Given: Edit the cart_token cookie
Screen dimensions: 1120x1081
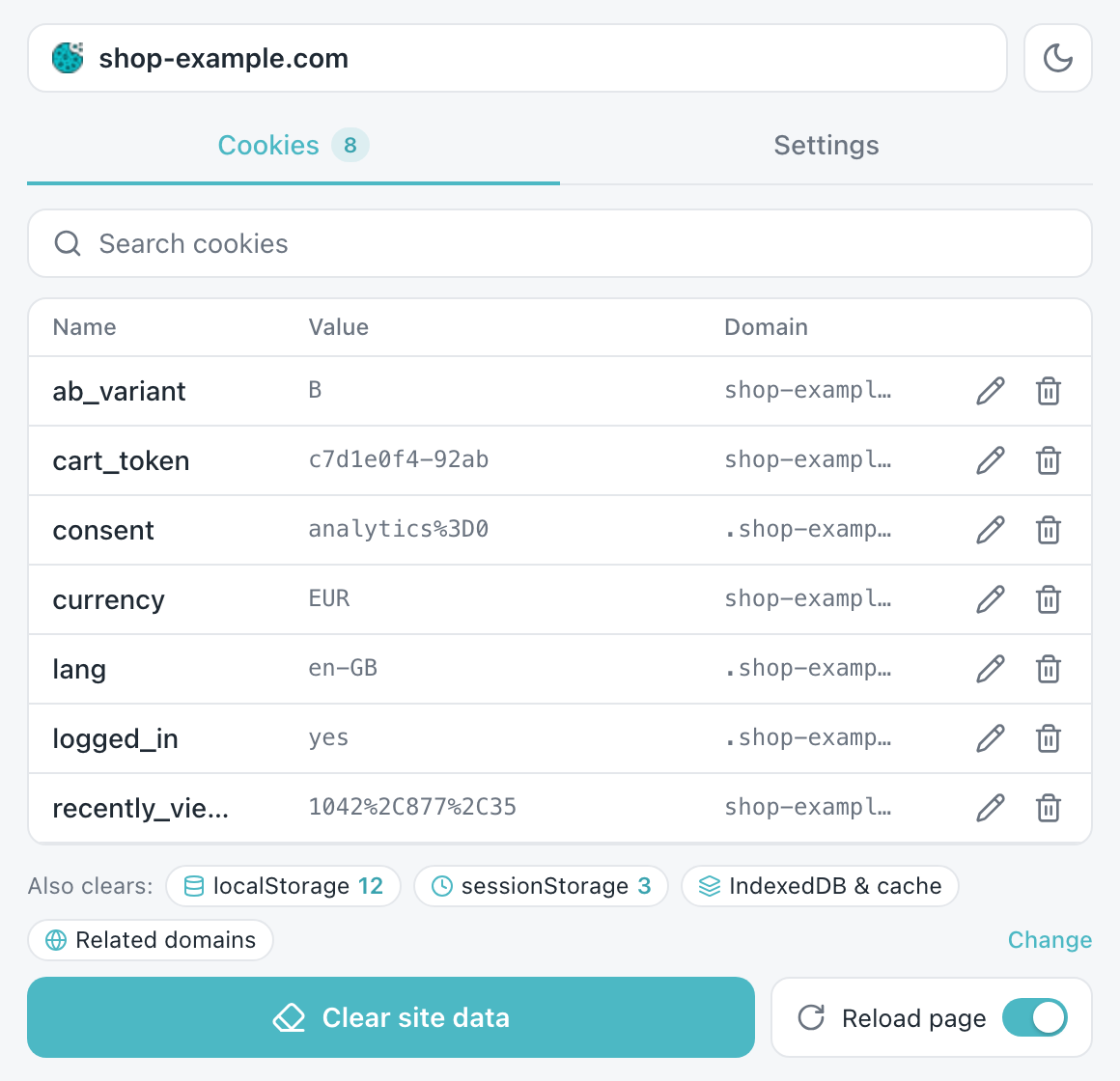Looking at the screenshot, I should pyautogui.click(x=991, y=460).
